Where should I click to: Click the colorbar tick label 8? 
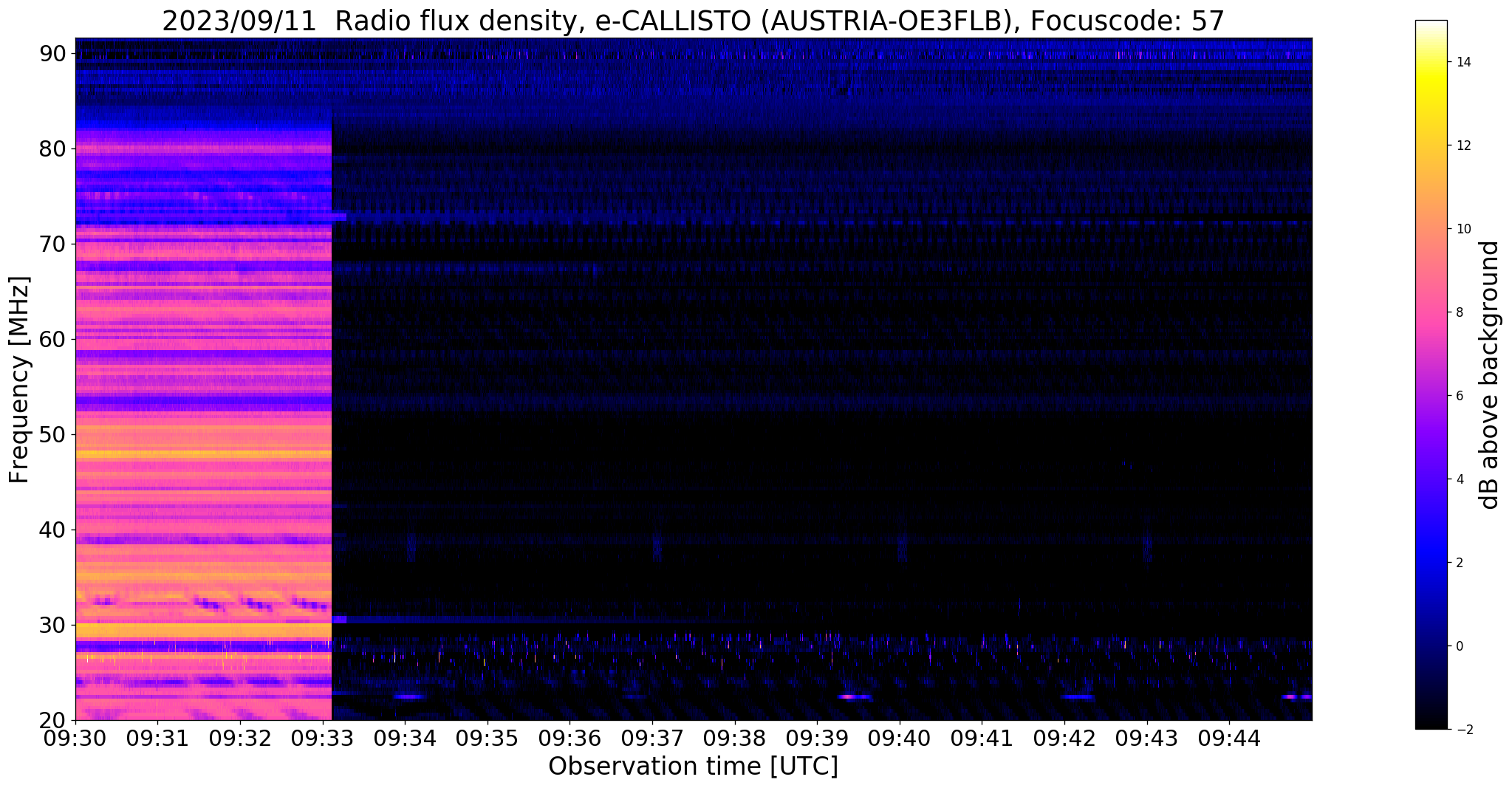coord(1460,312)
